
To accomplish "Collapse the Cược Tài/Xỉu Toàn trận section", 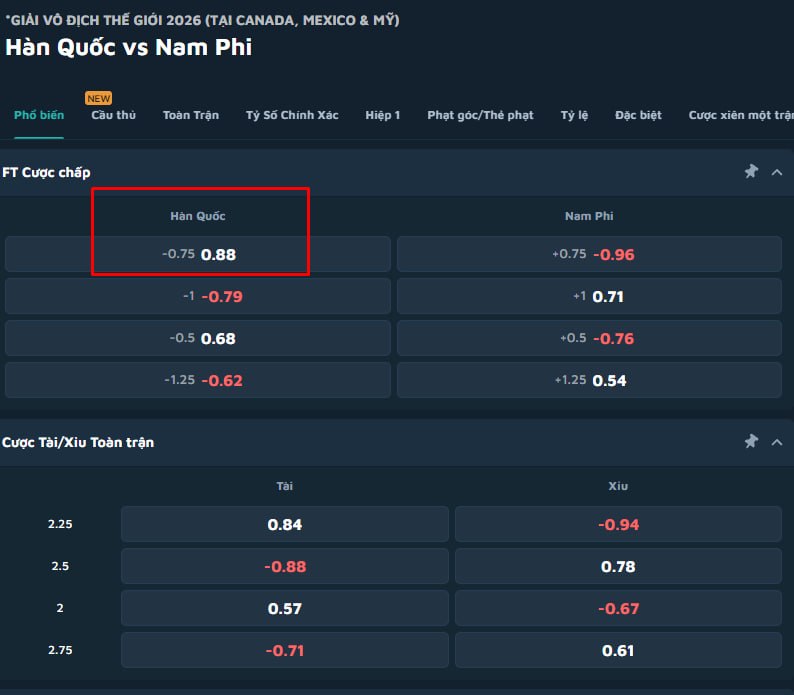I will click(777, 442).
